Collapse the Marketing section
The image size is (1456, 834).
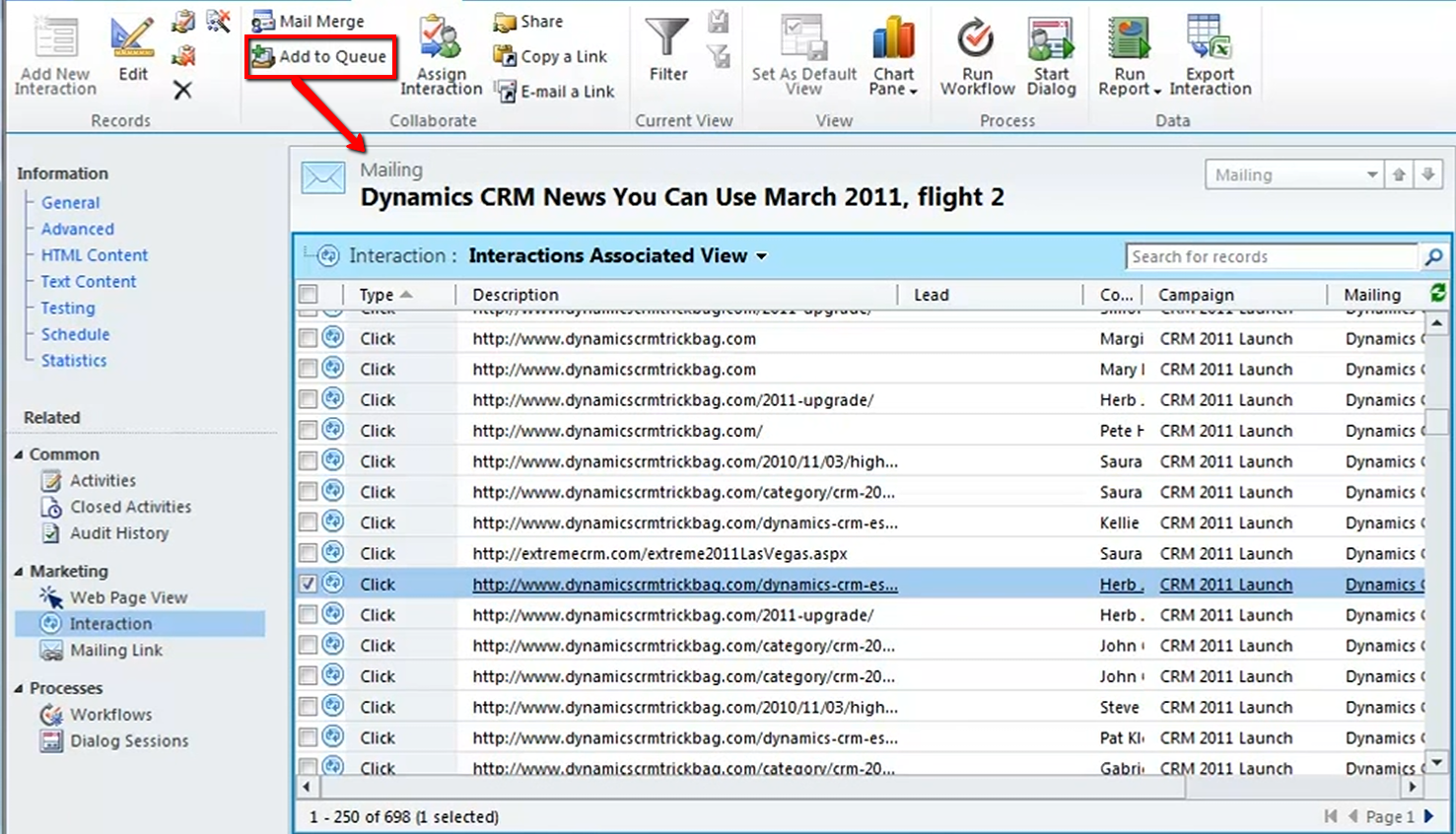(19, 572)
